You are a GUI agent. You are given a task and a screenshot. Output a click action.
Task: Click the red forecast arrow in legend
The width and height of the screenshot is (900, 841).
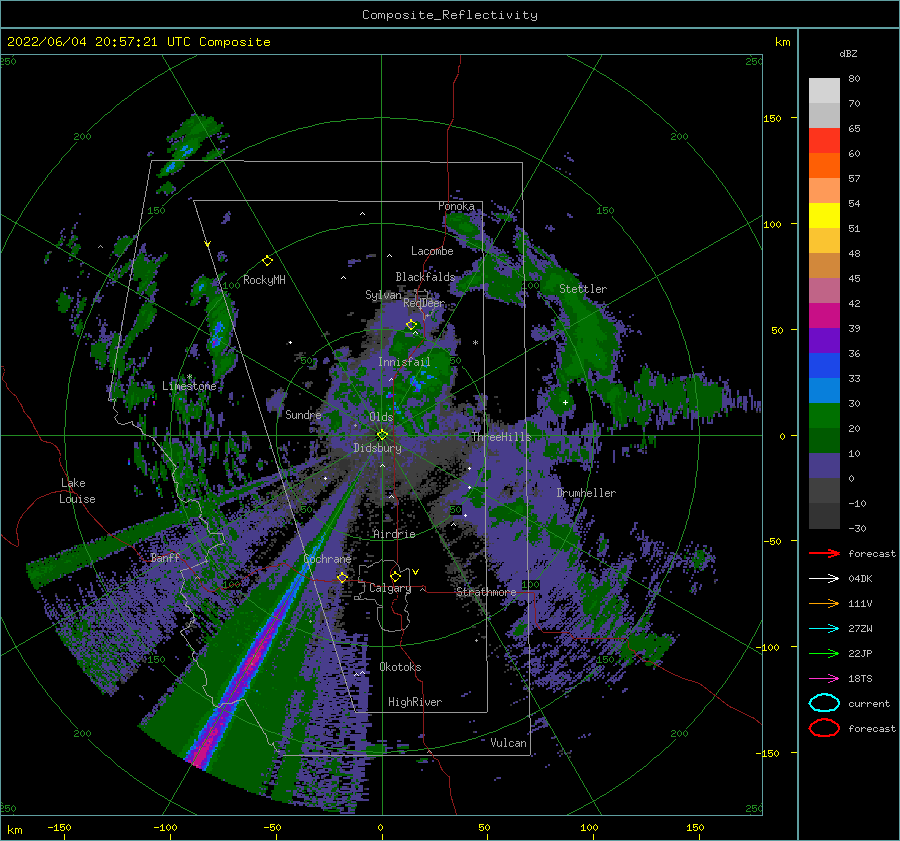(x=824, y=553)
